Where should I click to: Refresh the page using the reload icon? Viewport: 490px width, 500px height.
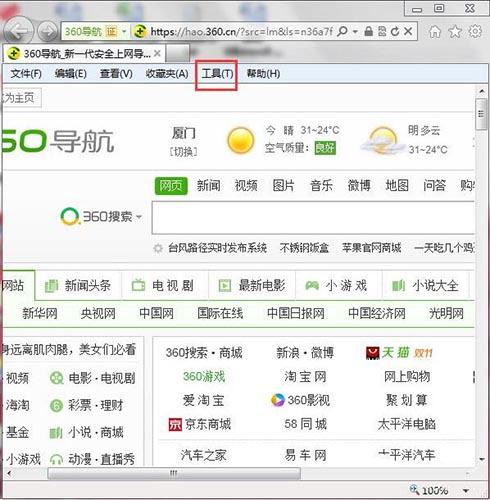[395, 32]
